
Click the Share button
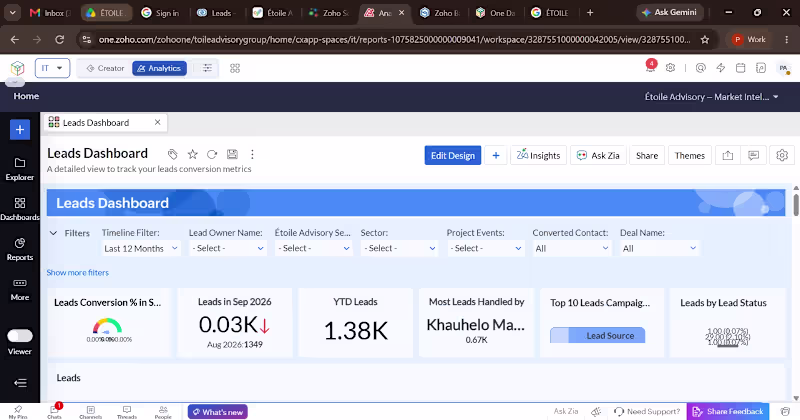pyautogui.click(x=647, y=156)
